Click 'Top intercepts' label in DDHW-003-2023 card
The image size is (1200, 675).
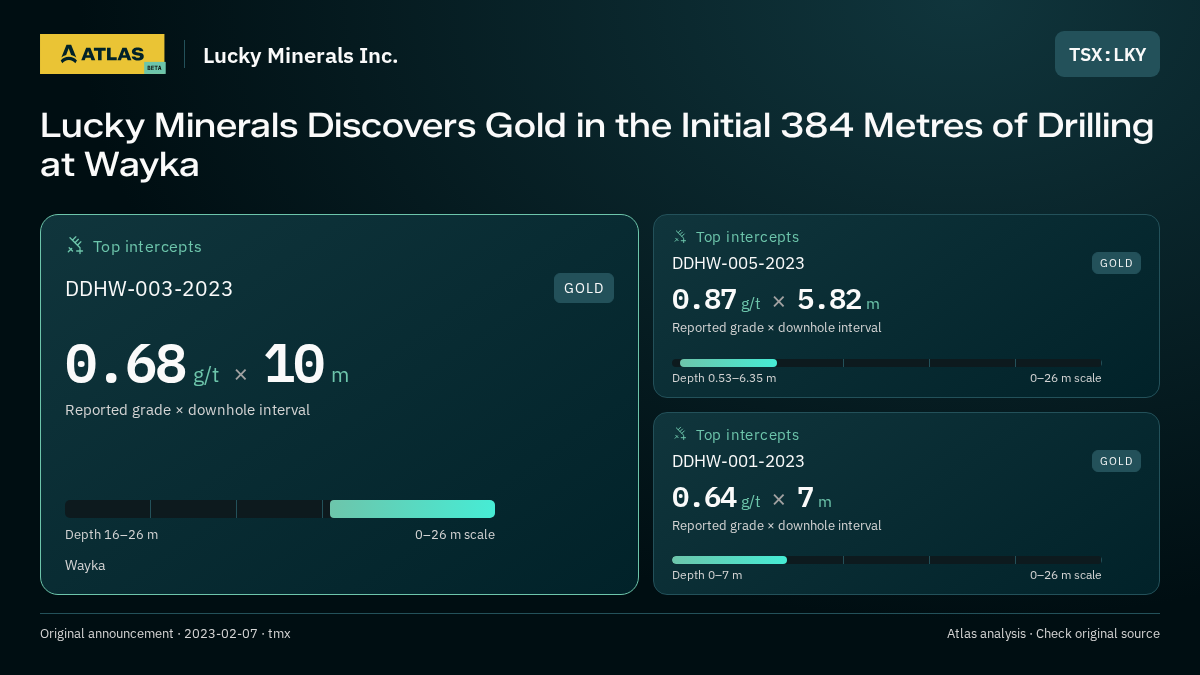(x=147, y=246)
